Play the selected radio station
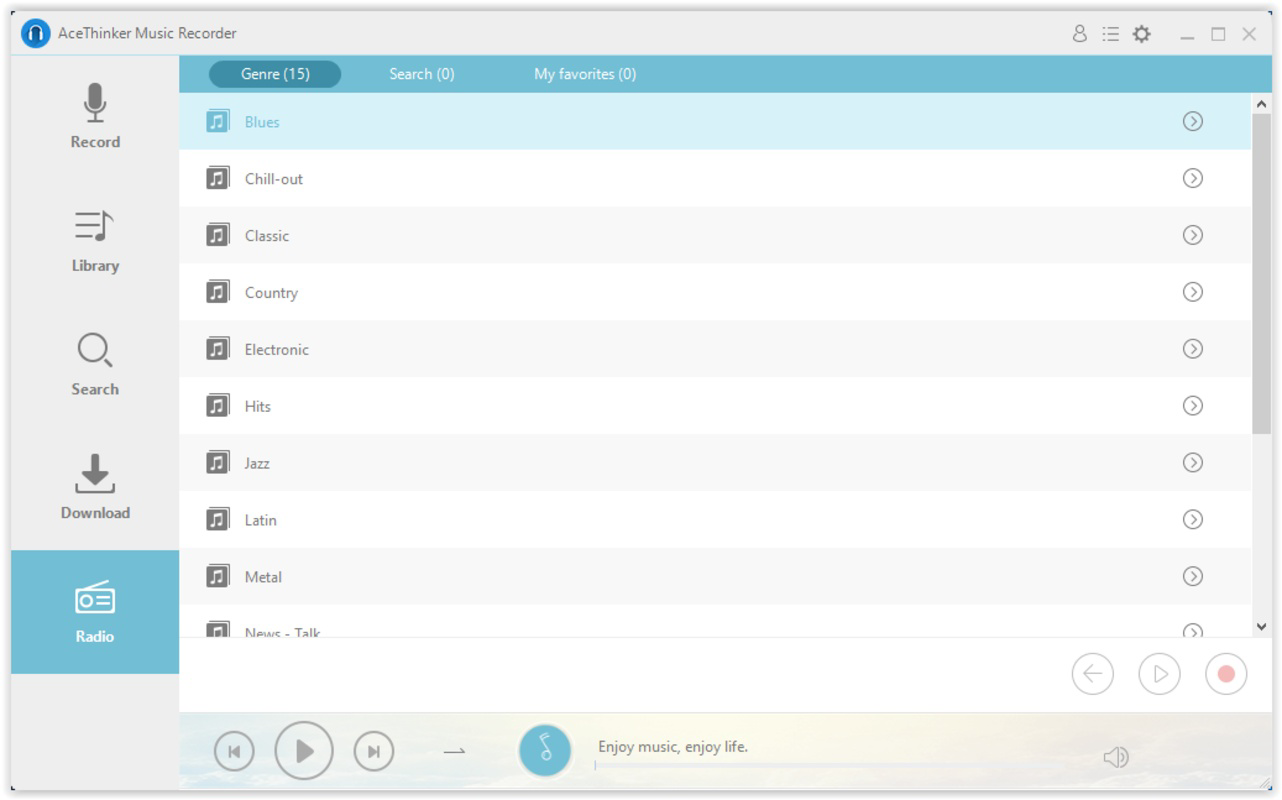The height and width of the screenshot is (800, 1282). pyautogui.click(x=1159, y=674)
